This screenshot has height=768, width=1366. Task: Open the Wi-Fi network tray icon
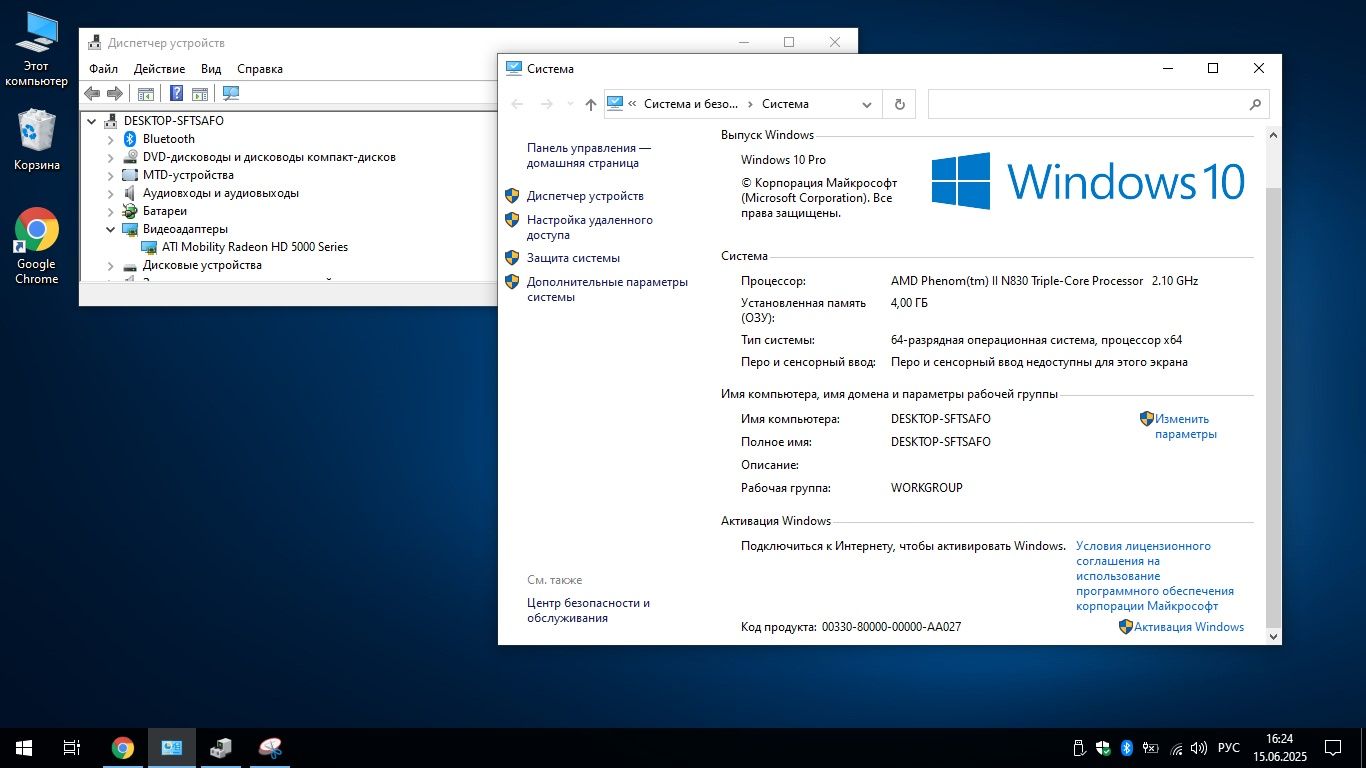click(x=1176, y=747)
